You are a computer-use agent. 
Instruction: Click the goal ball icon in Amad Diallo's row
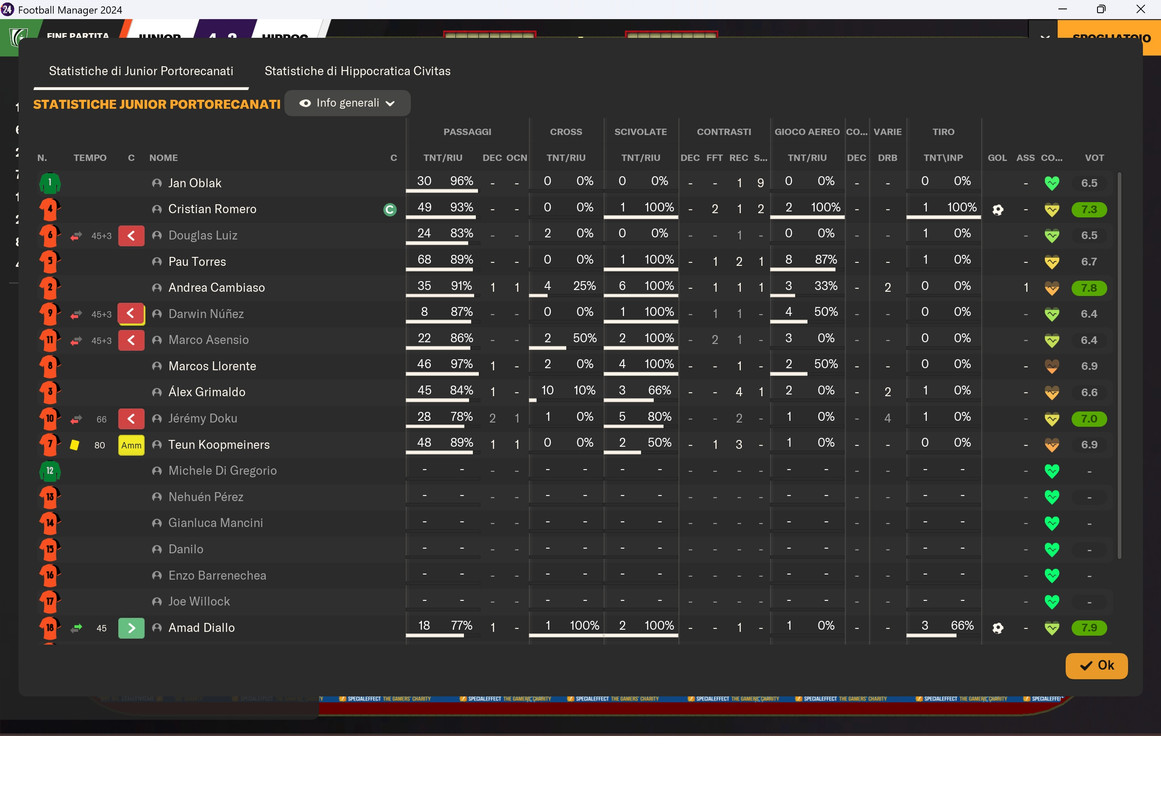pos(997,627)
